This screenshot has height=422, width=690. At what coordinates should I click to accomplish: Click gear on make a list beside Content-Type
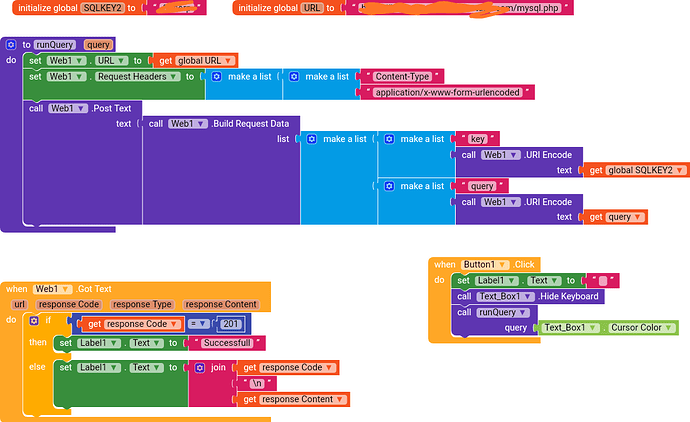[293, 76]
